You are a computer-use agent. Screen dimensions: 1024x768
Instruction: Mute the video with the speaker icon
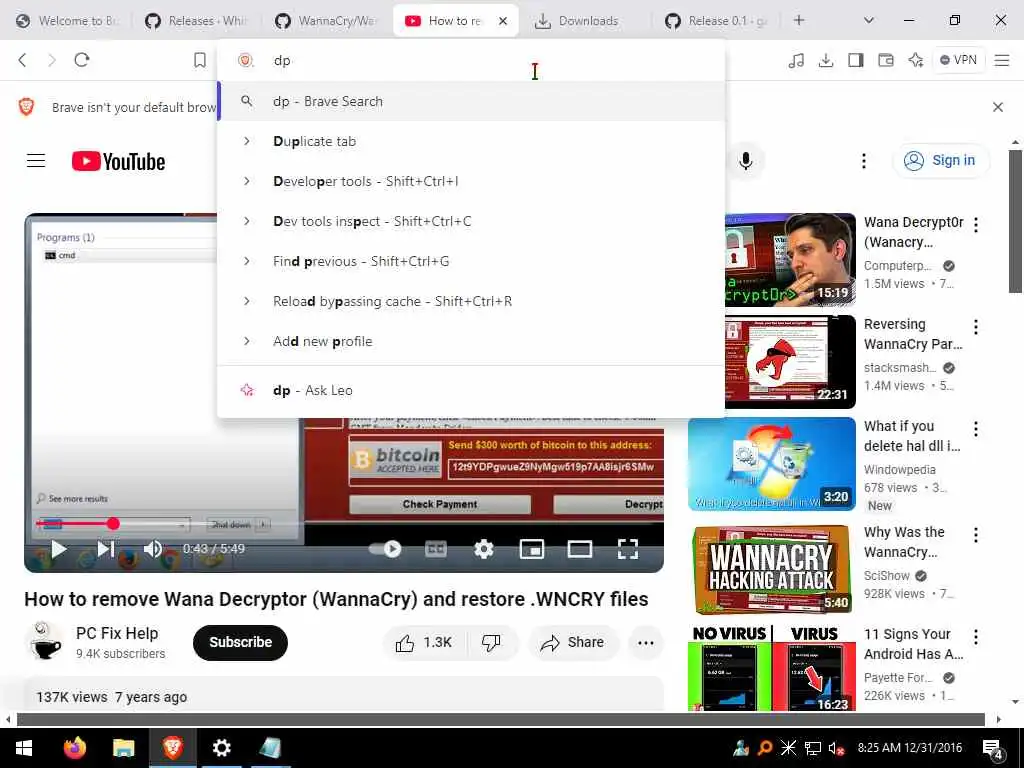coord(153,549)
